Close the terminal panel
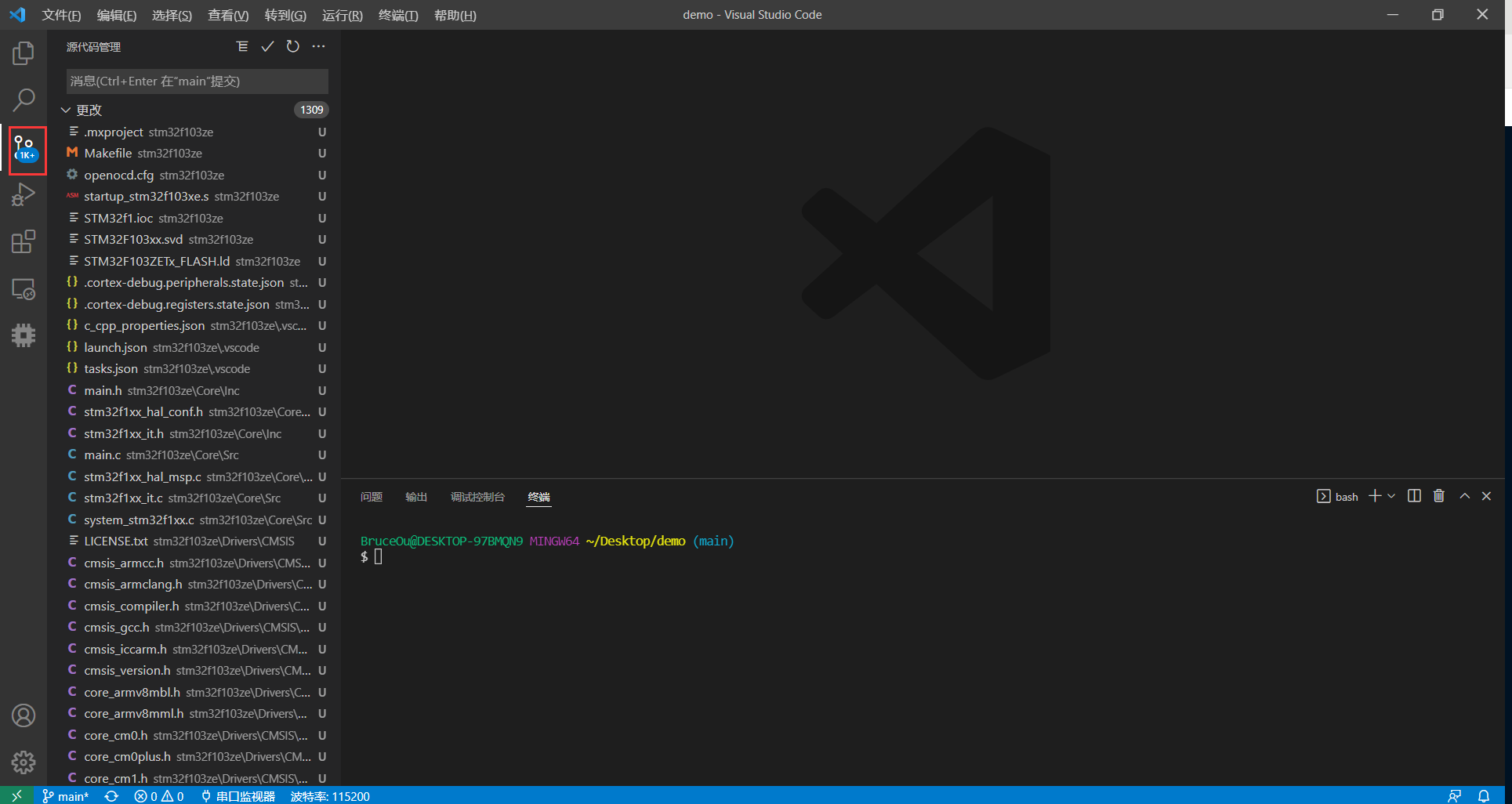Screen dimensions: 1512x804 [1486, 496]
